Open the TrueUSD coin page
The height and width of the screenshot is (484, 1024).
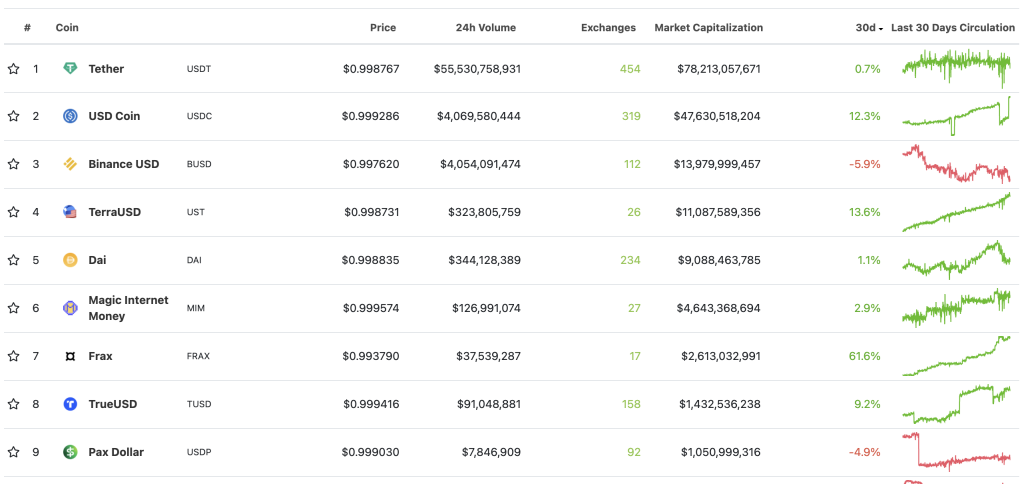(113, 404)
